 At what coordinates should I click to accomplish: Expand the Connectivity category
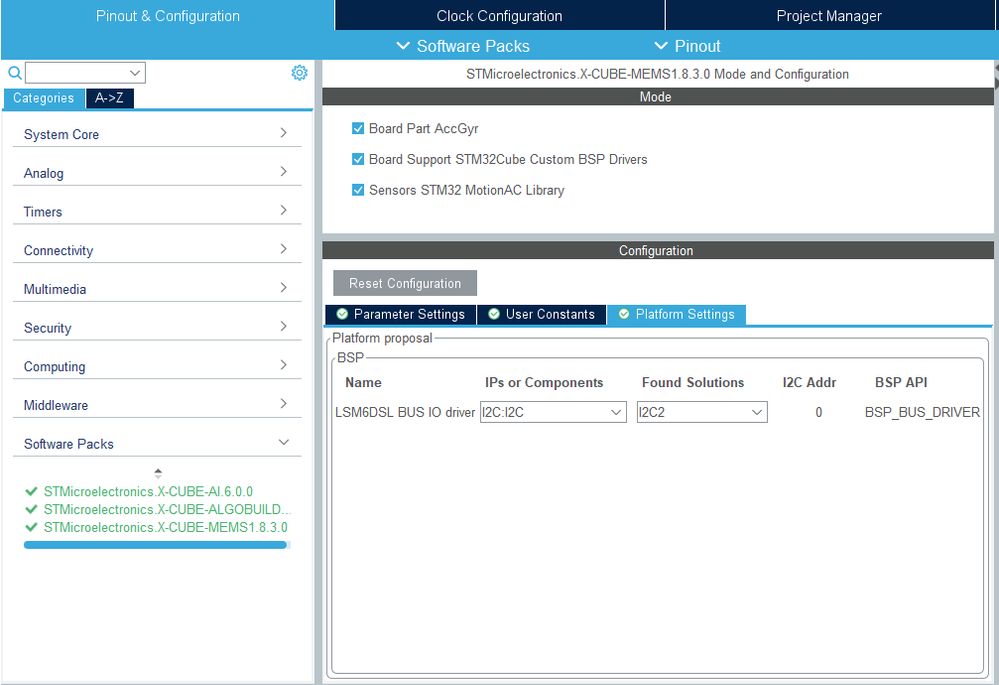click(x=157, y=250)
